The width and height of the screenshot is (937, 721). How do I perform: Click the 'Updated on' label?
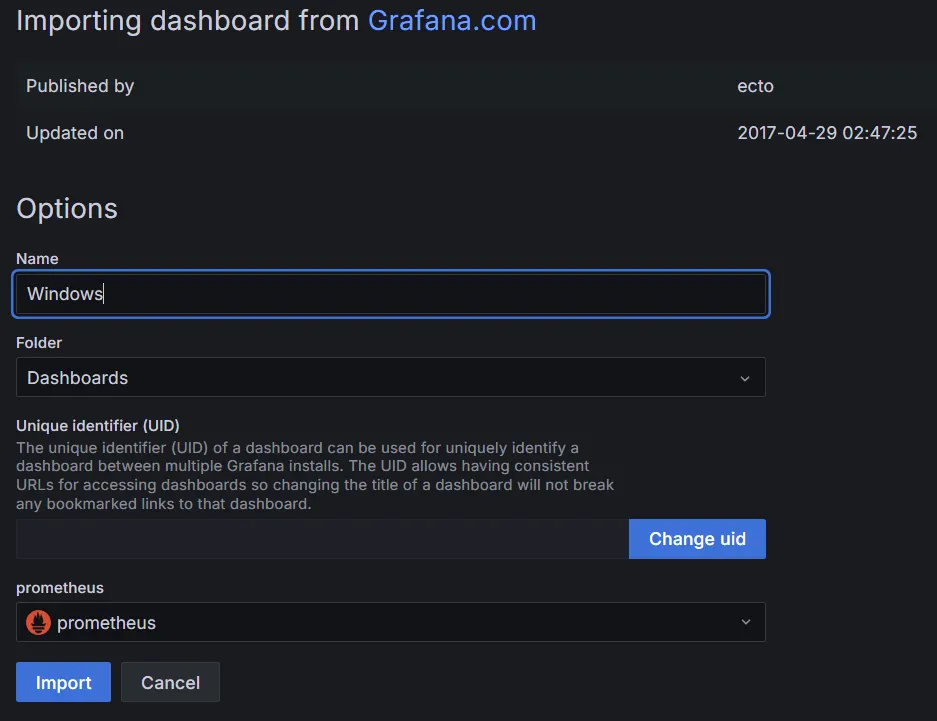[75, 133]
